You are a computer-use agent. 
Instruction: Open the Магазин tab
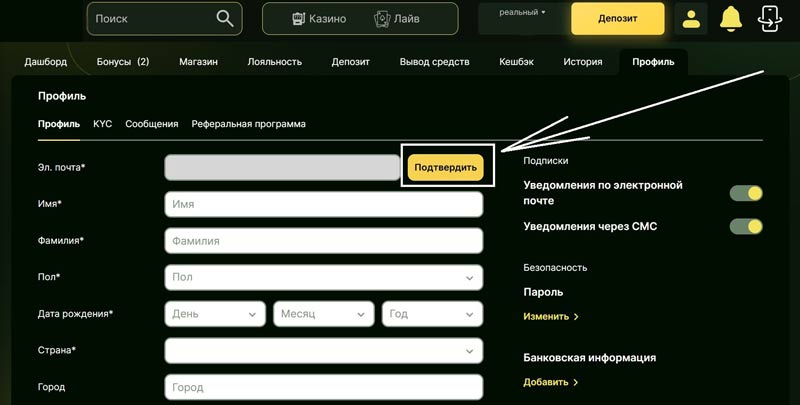point(198,62)
